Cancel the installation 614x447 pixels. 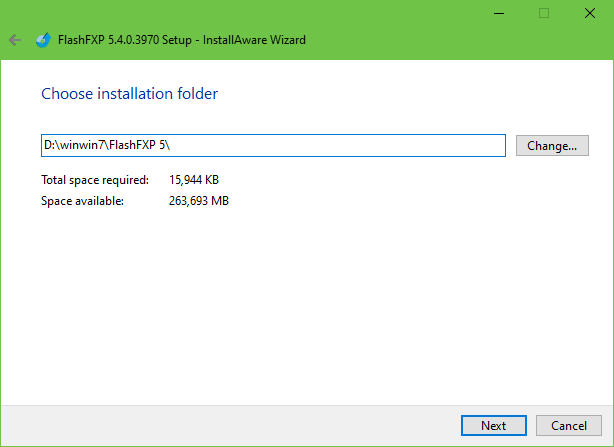tap(568, 425)
